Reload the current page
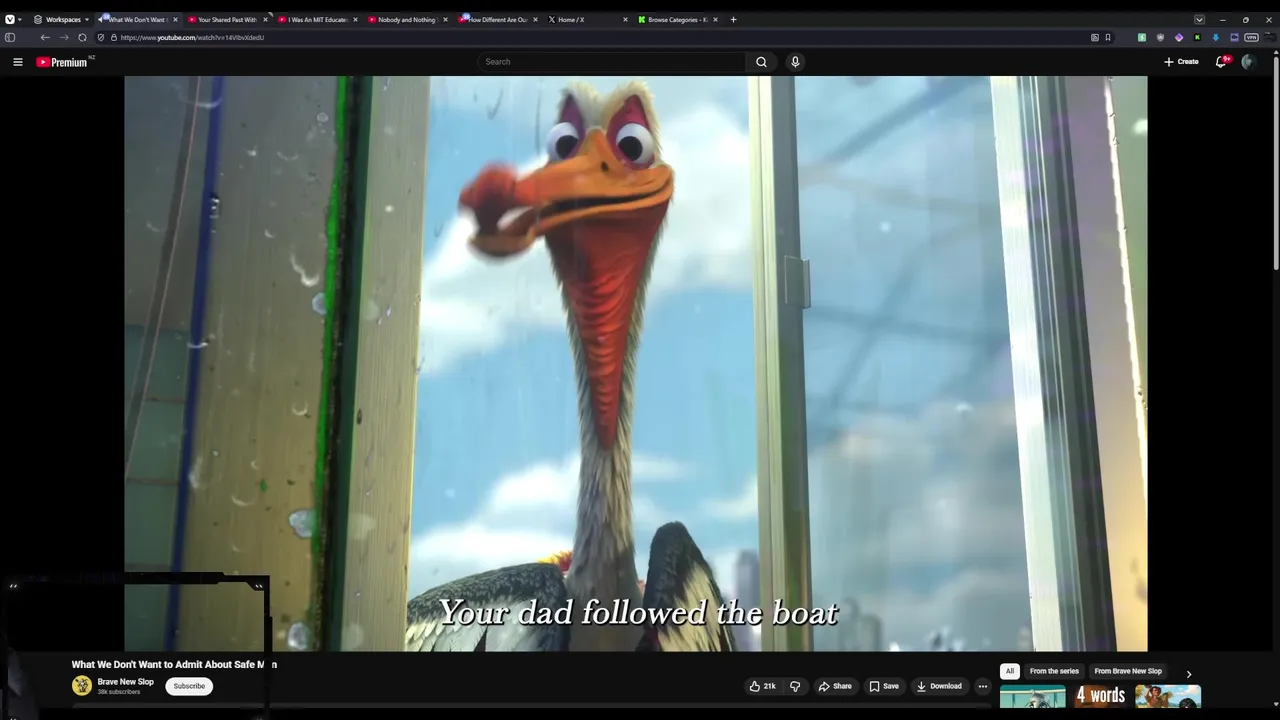1280x720 pixels. coord(82,37)
